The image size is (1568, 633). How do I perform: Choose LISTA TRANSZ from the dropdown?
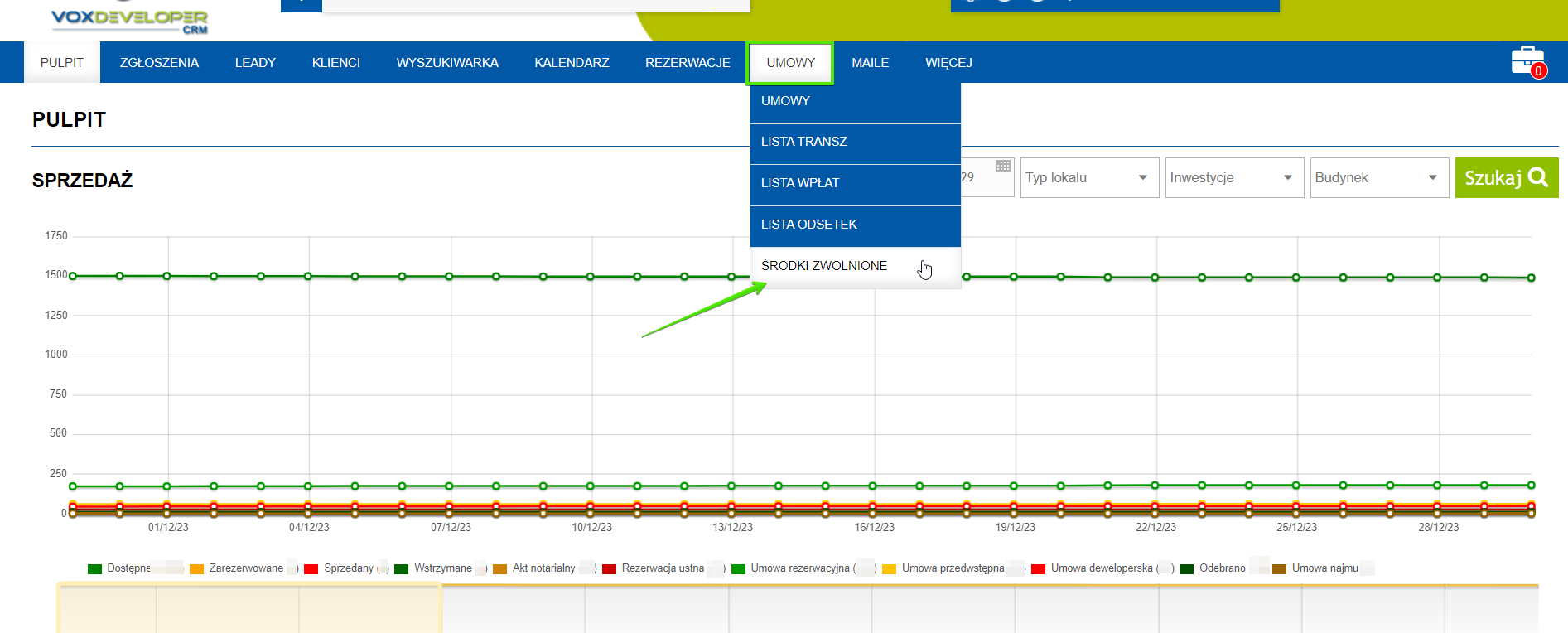coord(856,144)
